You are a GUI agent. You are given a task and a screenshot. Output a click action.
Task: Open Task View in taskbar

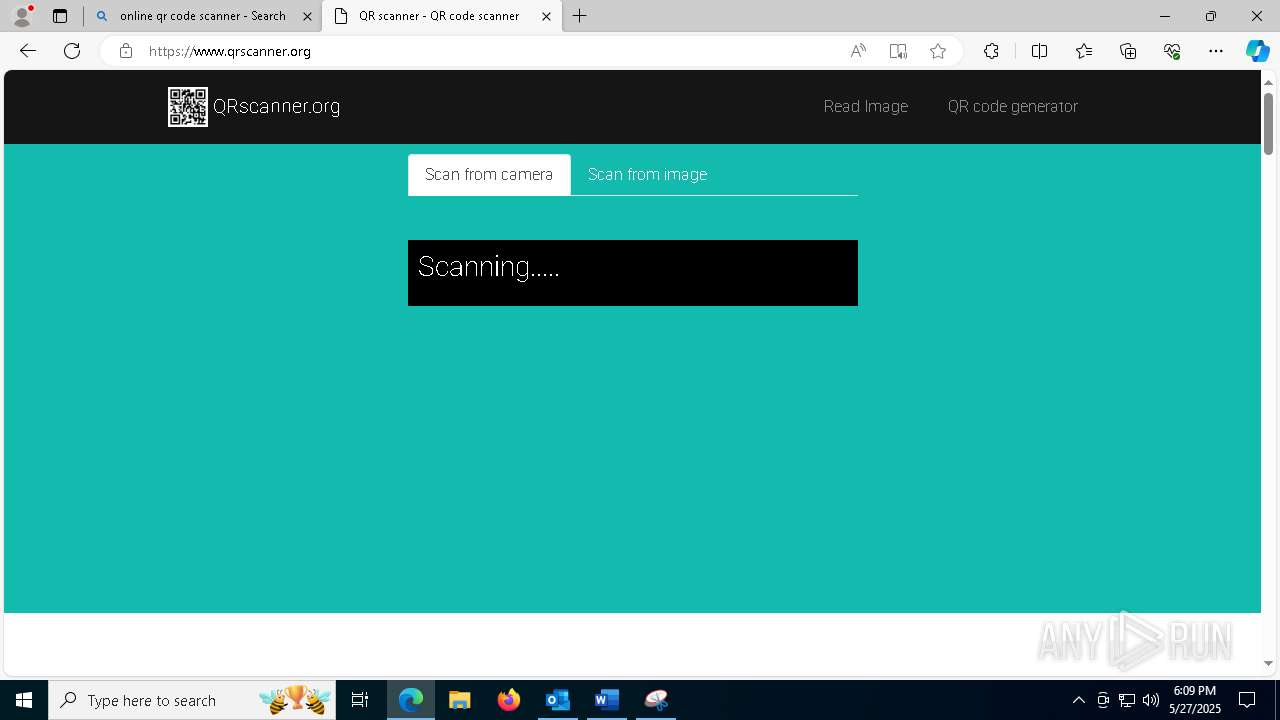coord(360,700)
